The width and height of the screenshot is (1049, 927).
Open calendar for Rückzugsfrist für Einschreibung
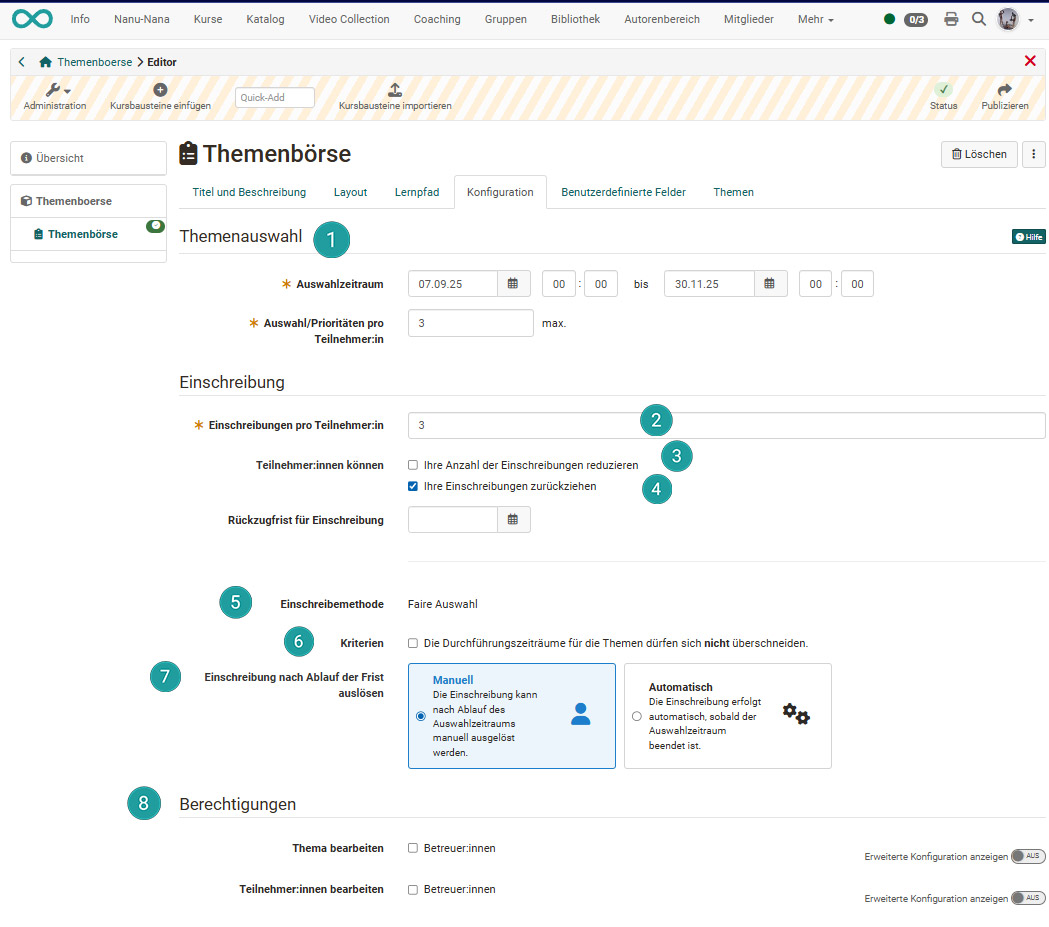pyautogui.click(x=513, y=520)
